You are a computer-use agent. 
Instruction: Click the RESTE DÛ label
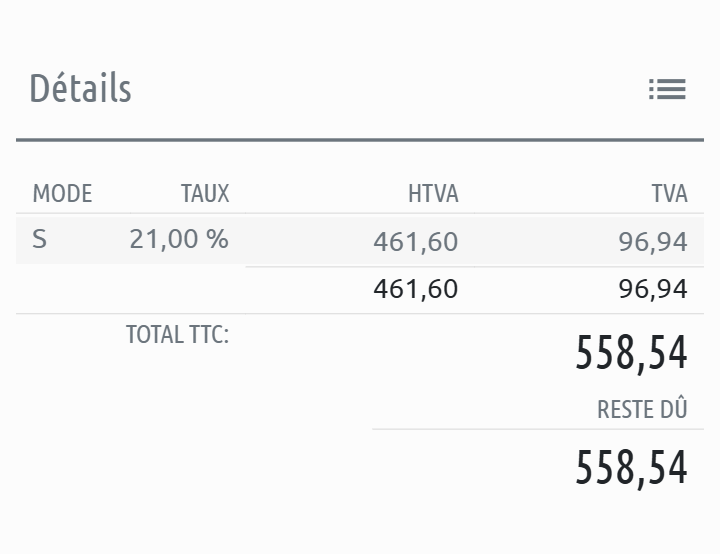pos(642,410)
